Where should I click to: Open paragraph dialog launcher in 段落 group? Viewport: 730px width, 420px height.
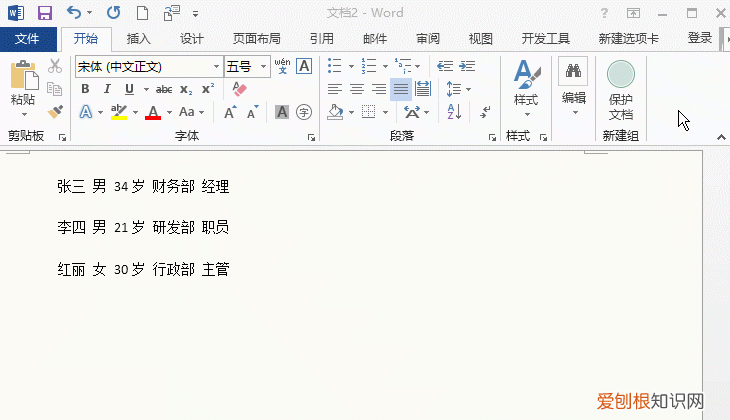[x=492, y=137]
